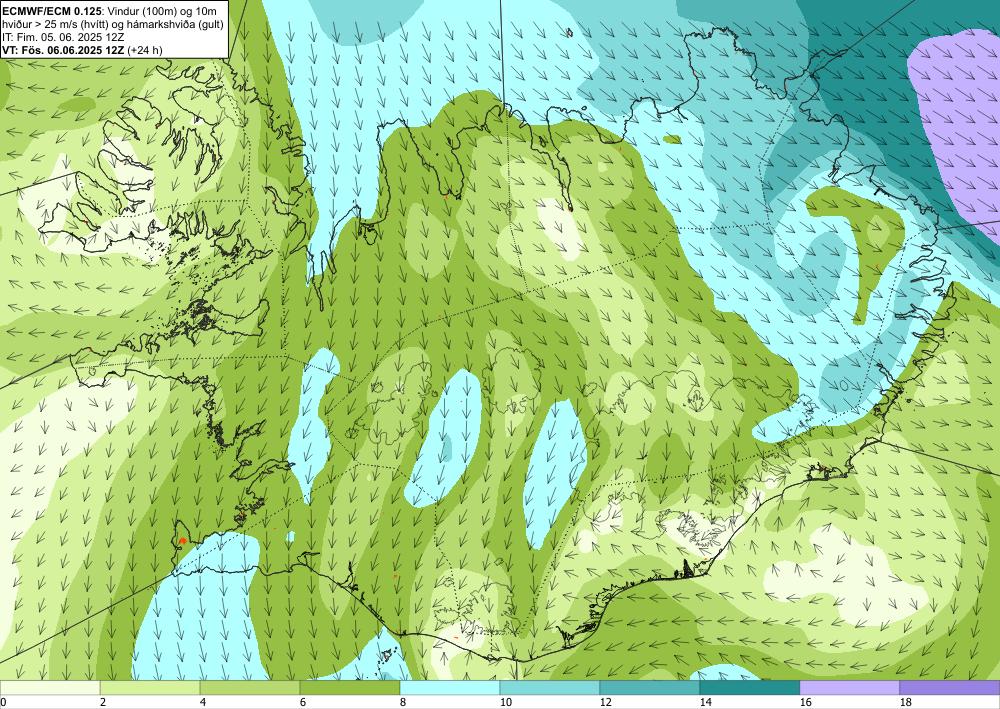Viewport: 1000px width, 709px height.
Task: Click the 16–18 m/s light purple legend swatch
Action: [849, 687]
